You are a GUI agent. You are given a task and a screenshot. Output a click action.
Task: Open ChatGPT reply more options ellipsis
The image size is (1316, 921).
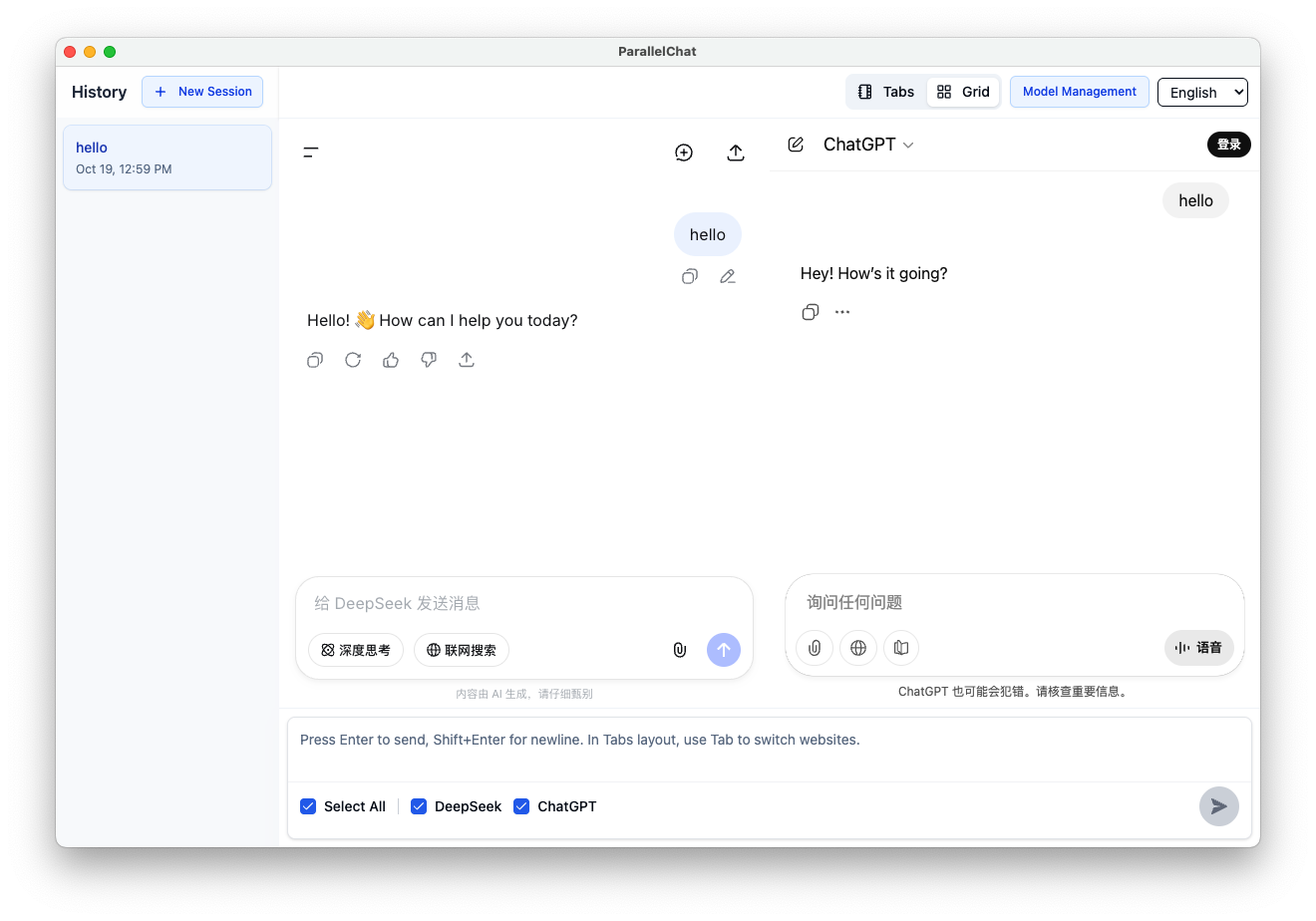tap(842, 312)
